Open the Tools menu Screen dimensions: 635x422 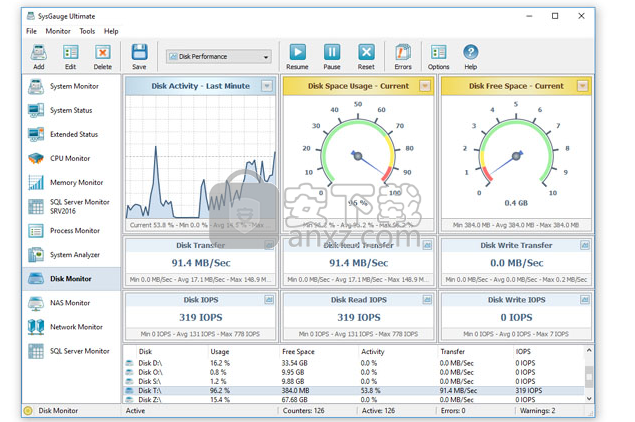(87, 31)
